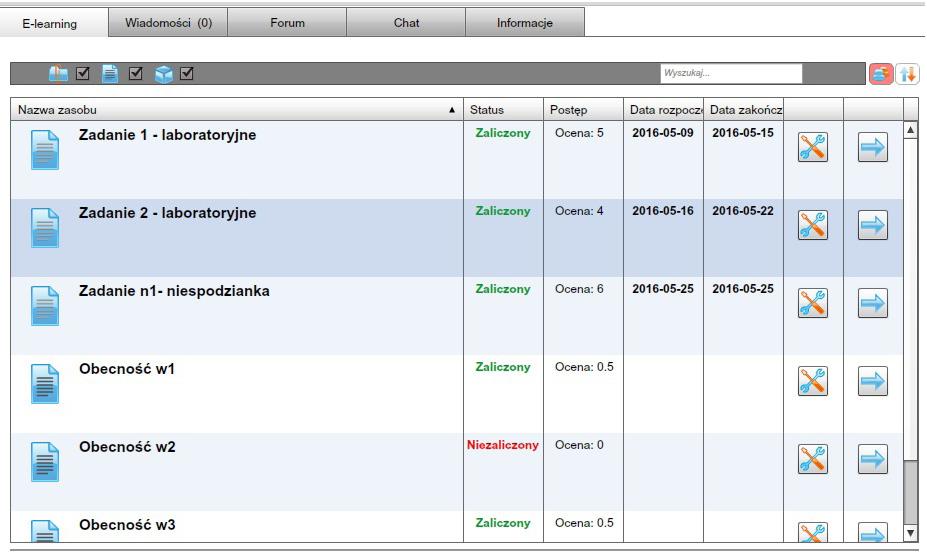This screenshot has height=553, width=927.
Task: Click document icon of Zadanie n1- niespodzianka
Action: pyautogui.click(x=45, y=306)
